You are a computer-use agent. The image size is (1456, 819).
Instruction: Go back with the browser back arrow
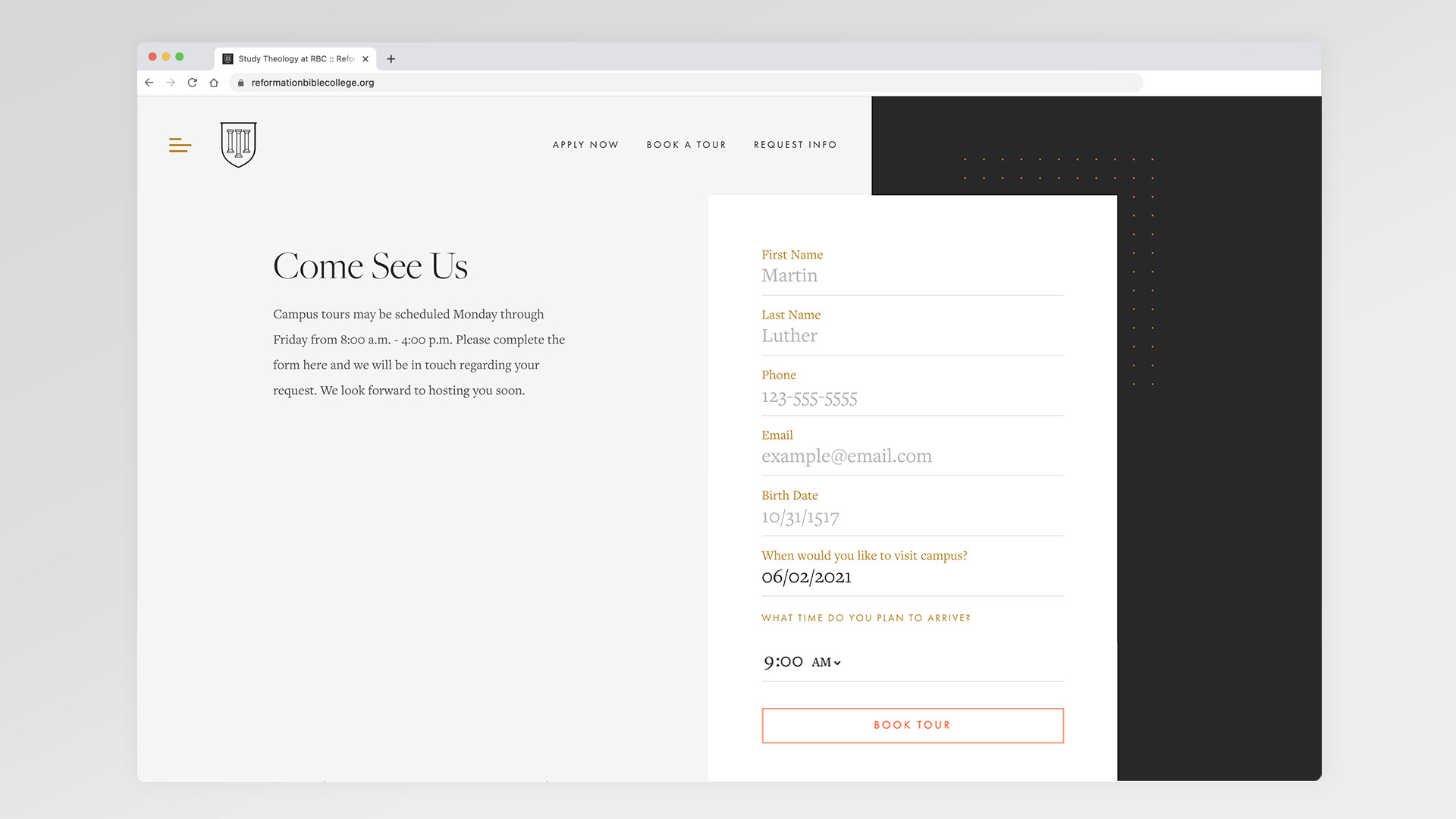pyautogui.click(x=149, y=83)
